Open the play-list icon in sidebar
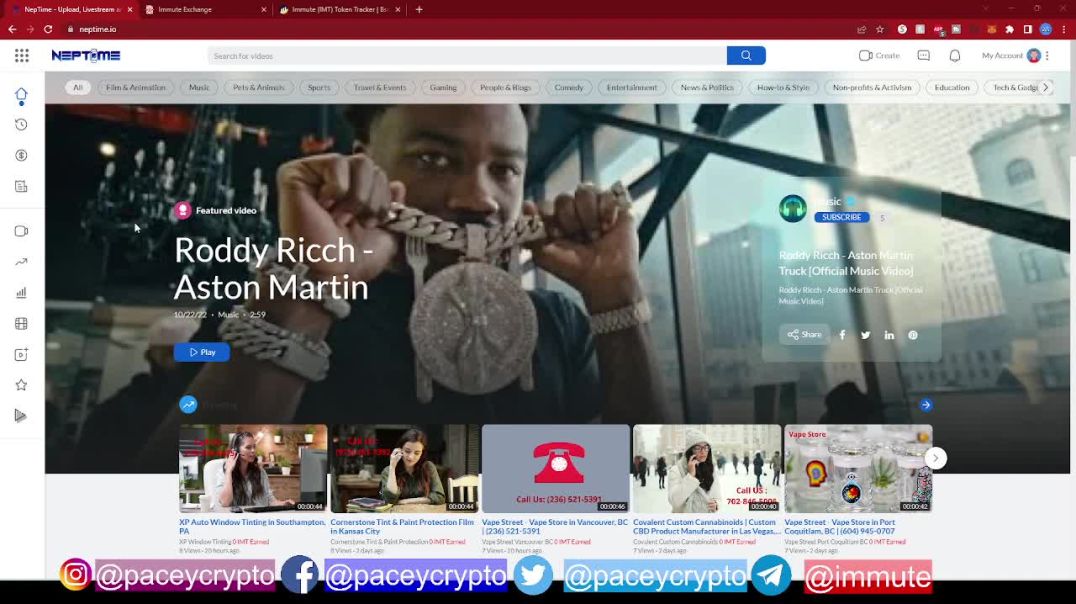Screen dimensions: 1076x604 pos(21,416)
